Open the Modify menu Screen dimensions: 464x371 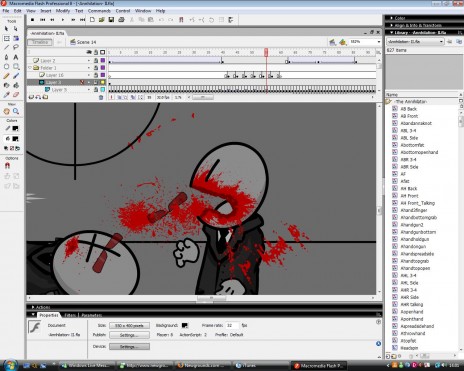tap(63, 11)
